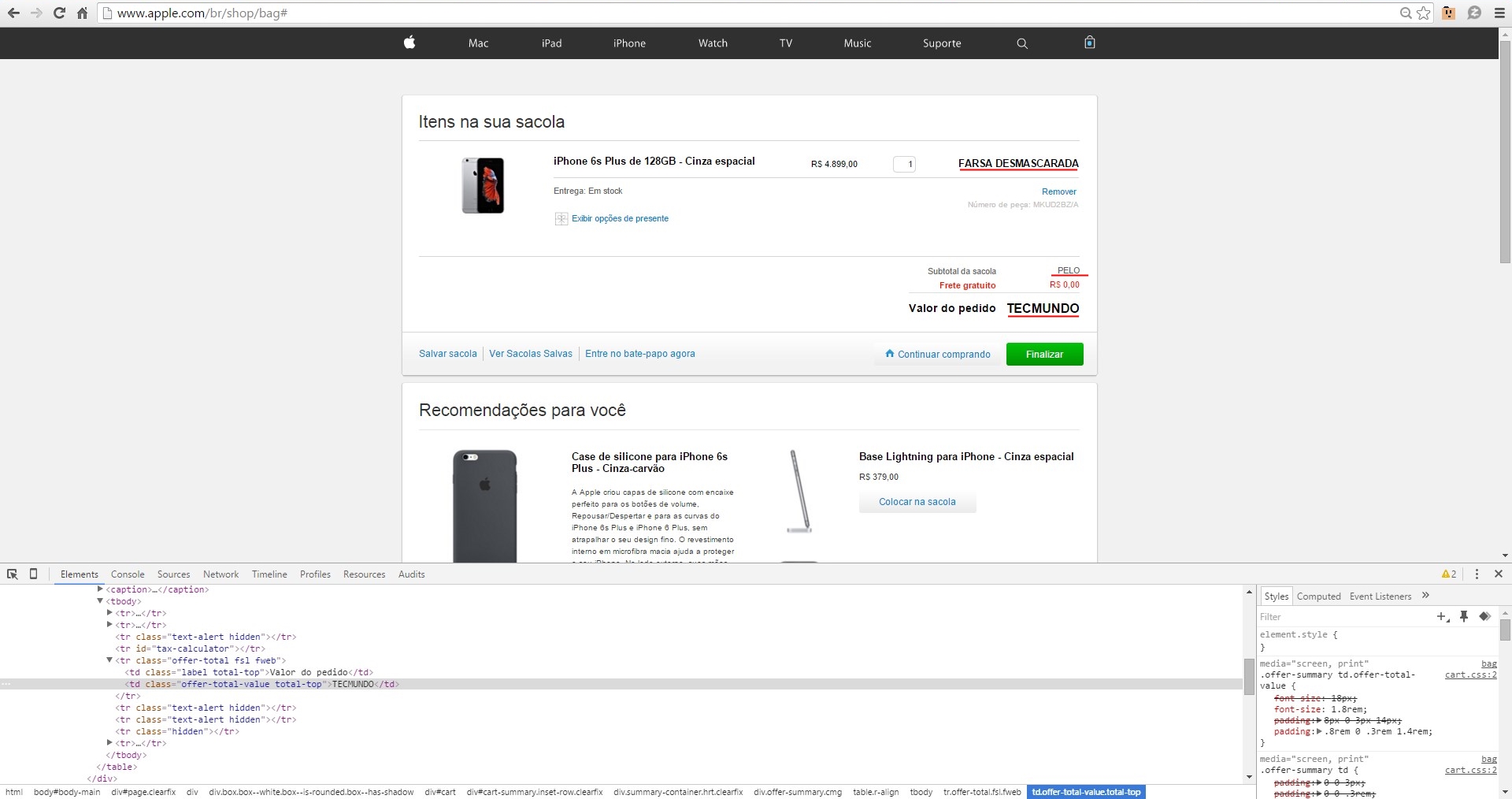Open the Mac menu on Apple nav

pyautogui.click(x=478, y=43)
